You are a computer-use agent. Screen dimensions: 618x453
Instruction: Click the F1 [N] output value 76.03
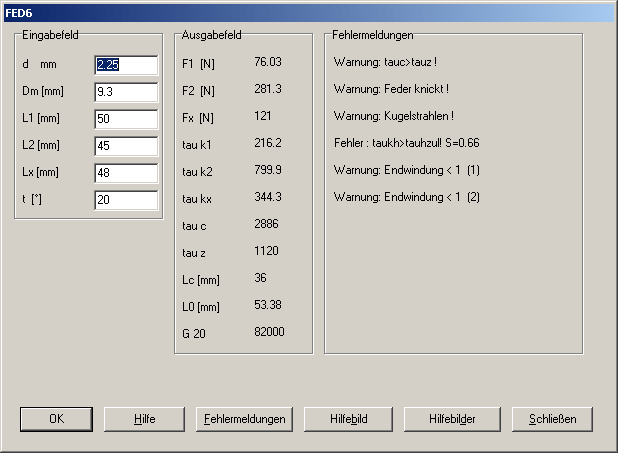(268, 62)
